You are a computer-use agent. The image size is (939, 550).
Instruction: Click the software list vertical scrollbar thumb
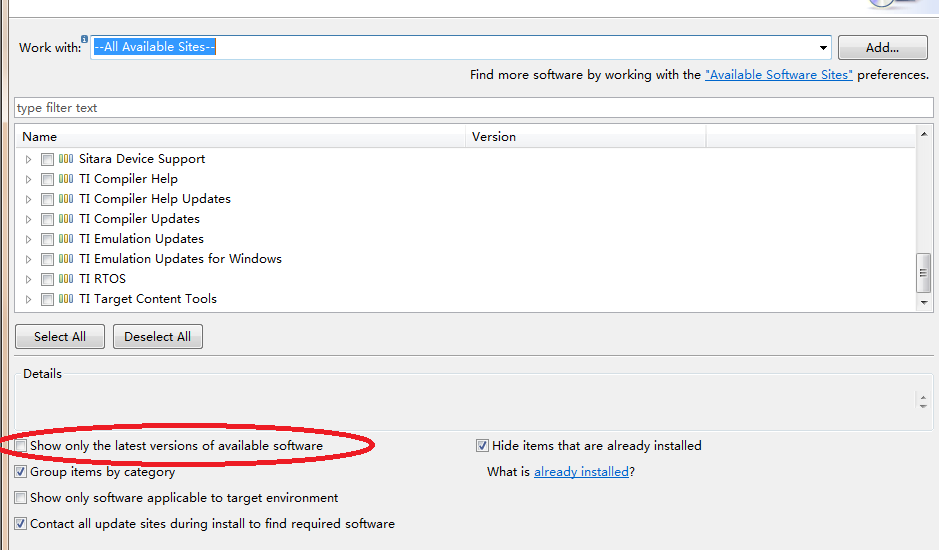click(x=923, y=269)
